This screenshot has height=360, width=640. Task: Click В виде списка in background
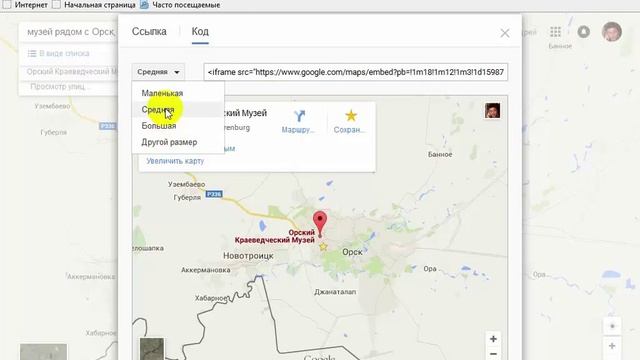point(59,53)
